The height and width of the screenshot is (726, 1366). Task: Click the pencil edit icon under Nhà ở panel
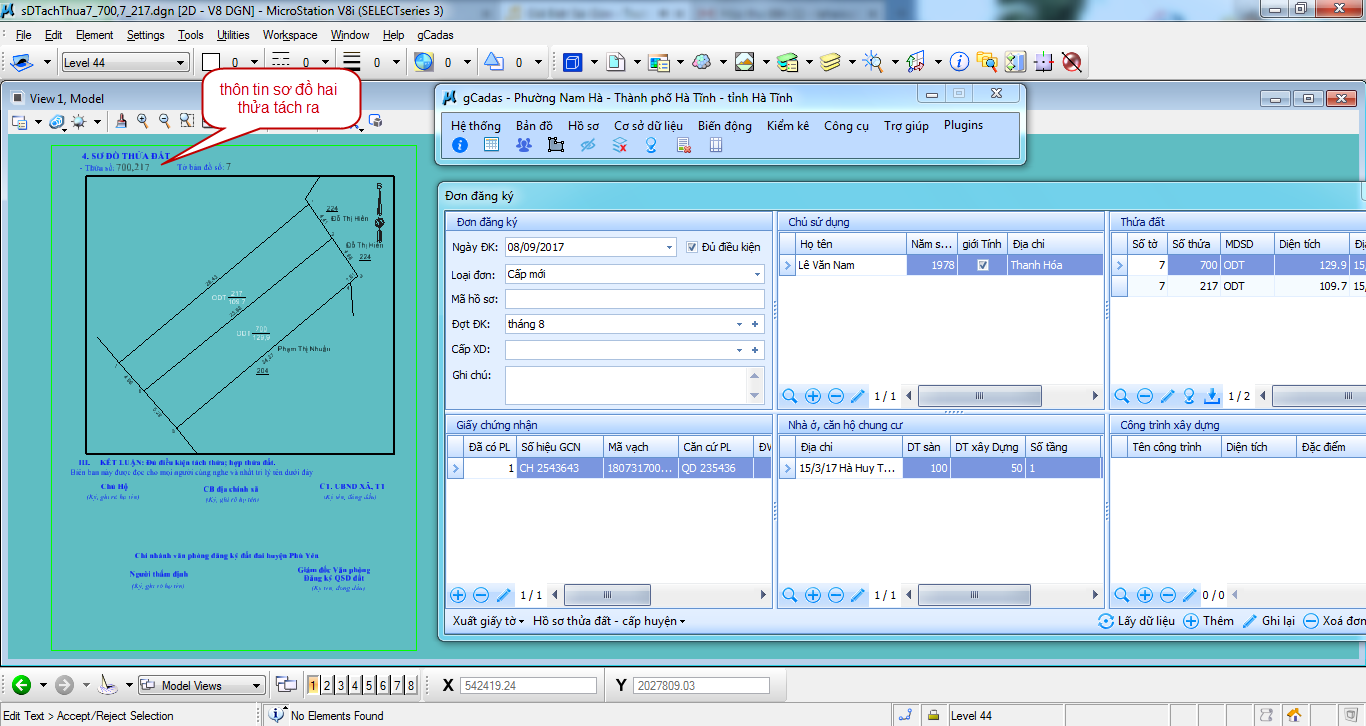pyautogui.click(x=858, y=595)
